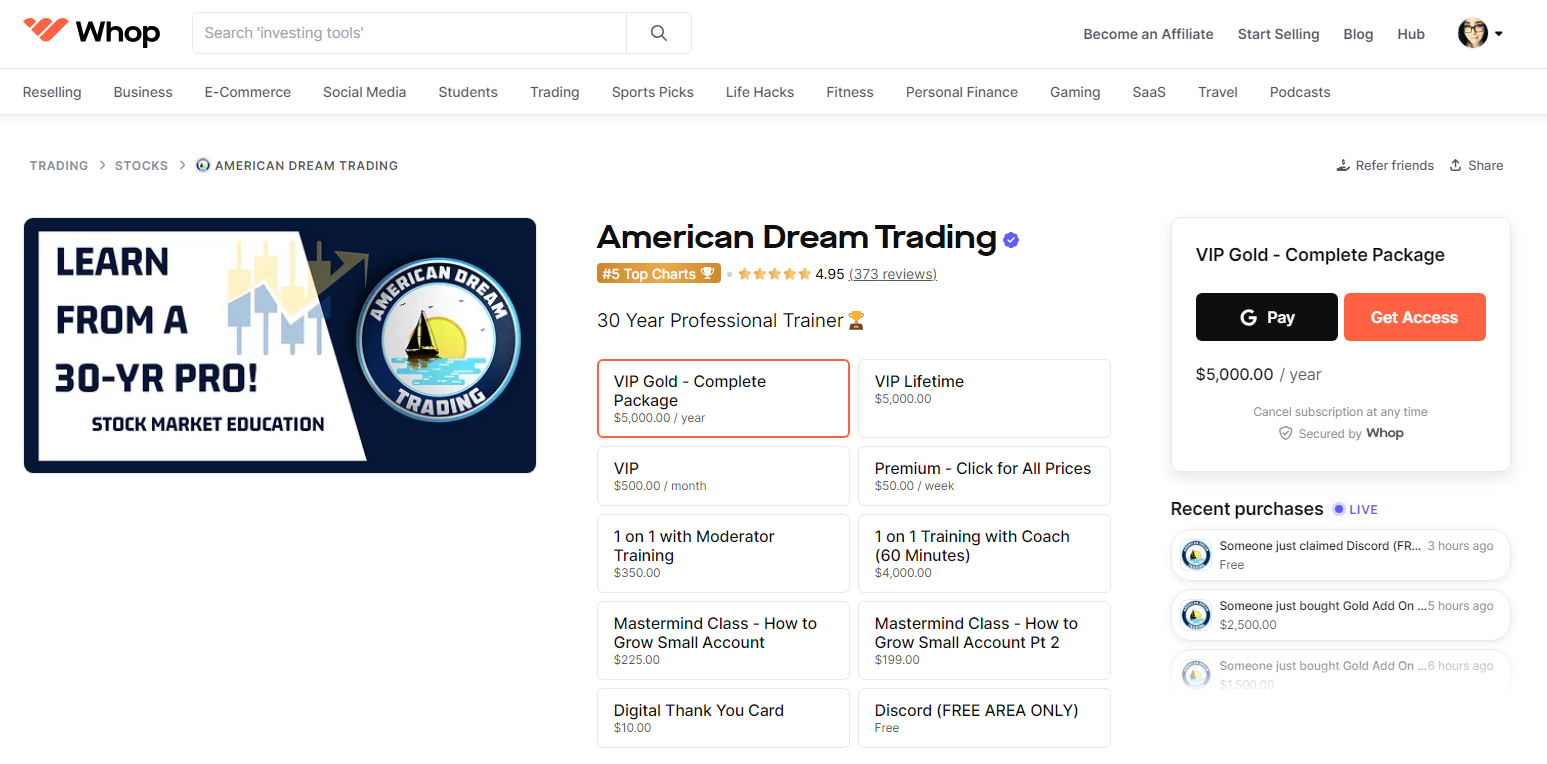Open the 373 reviews link
Screen dimensions: 1547x764
pos(893,274)
